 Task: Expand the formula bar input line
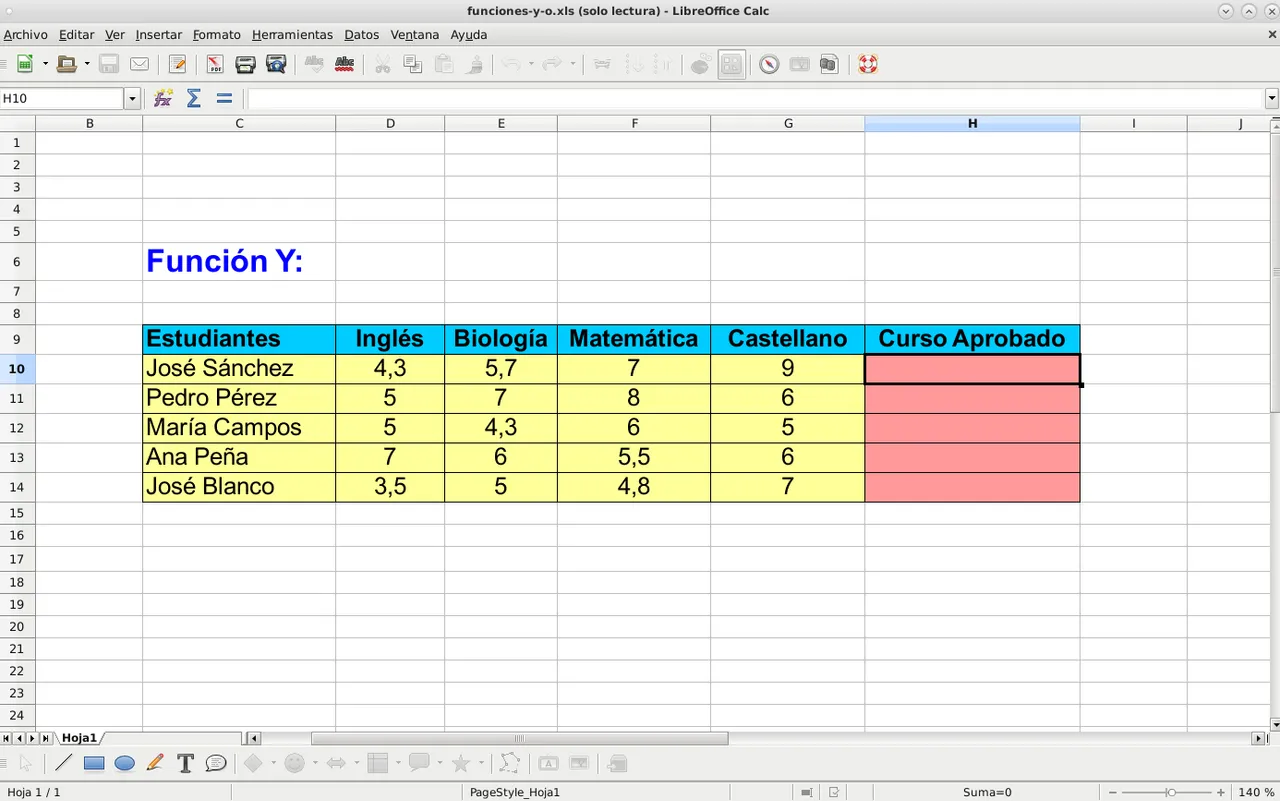pyautogui.click(x=1272, y=98)
